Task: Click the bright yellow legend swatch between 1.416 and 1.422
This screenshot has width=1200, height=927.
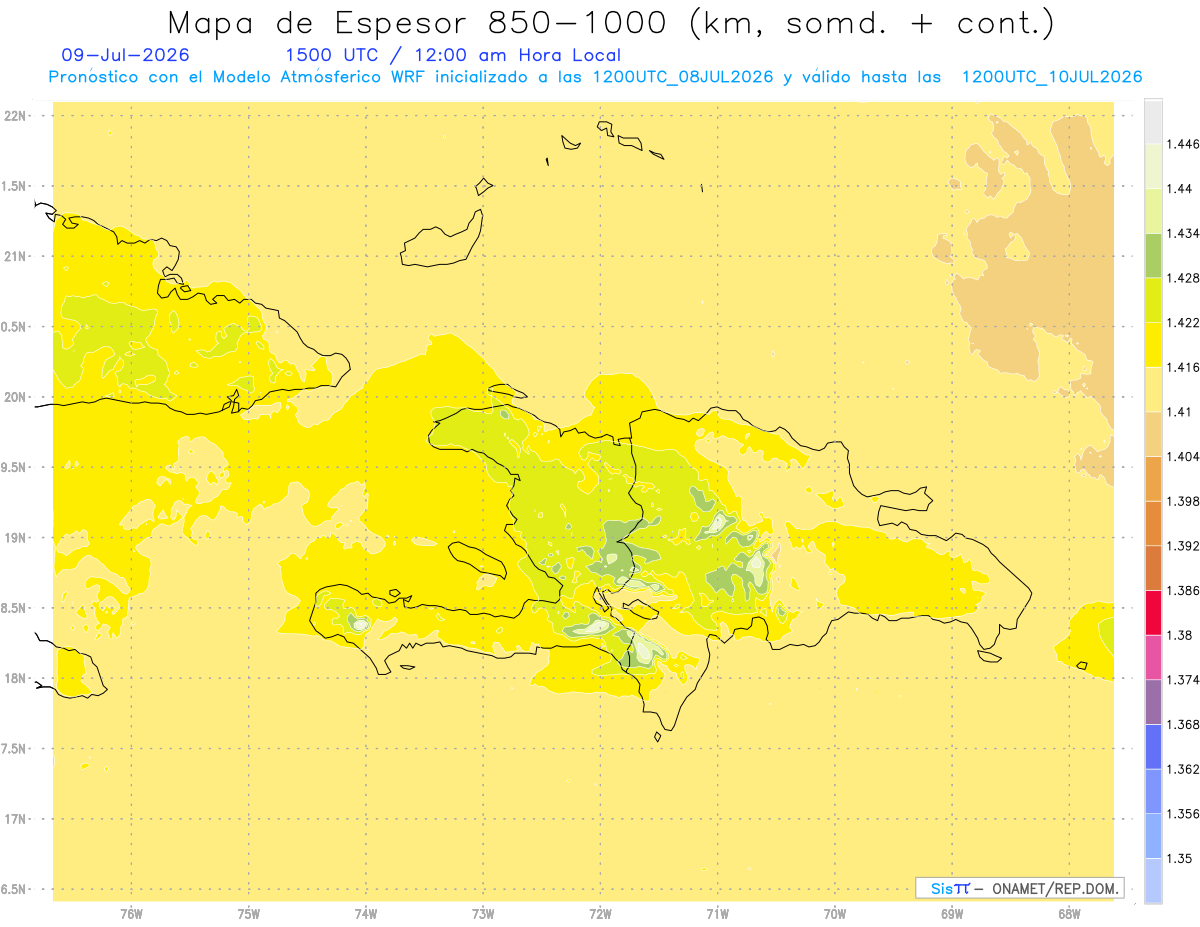Action: pos(1153,345)
